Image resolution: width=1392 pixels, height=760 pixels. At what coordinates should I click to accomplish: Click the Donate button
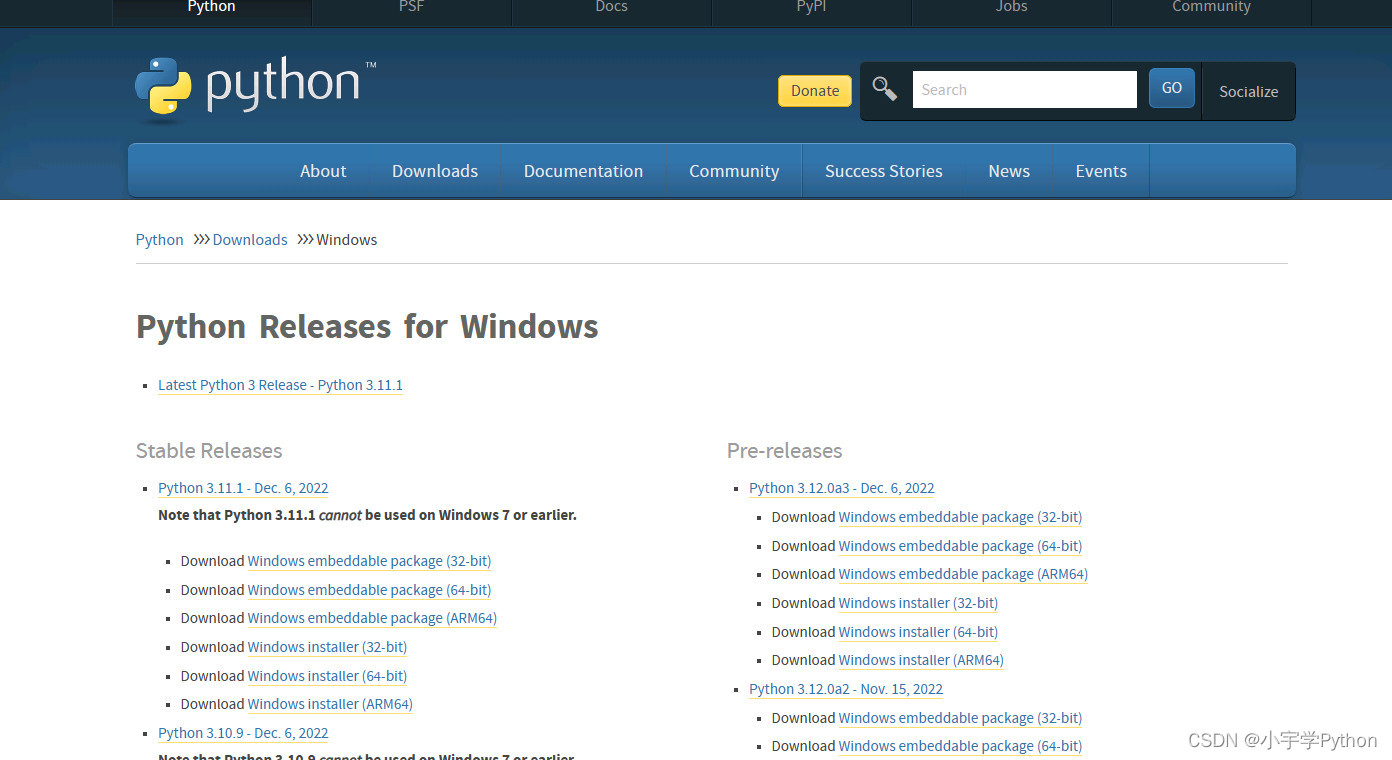pos(815,91)
